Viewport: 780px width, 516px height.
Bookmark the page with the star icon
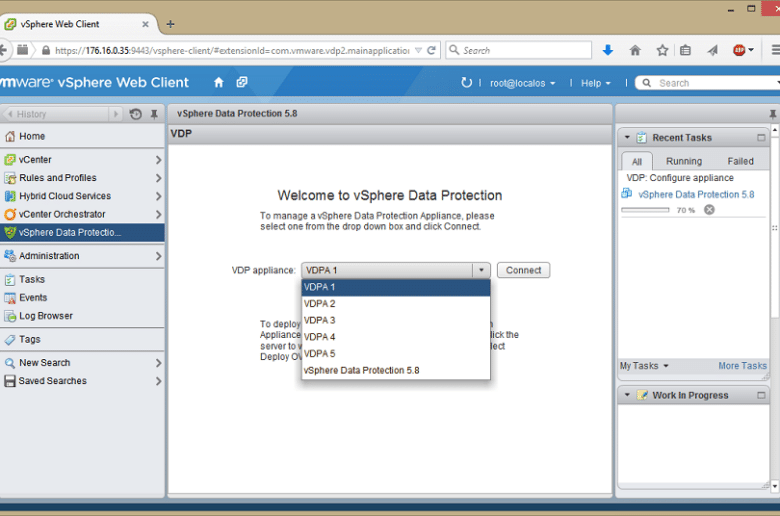(662, 50)
